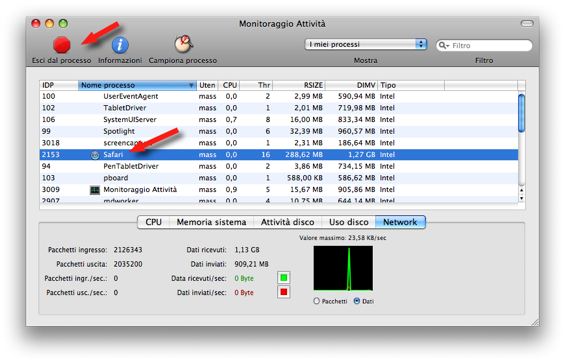Click process ID 3018
The image size is (565, 362).
pyautogui.click(x=51, y=143)
